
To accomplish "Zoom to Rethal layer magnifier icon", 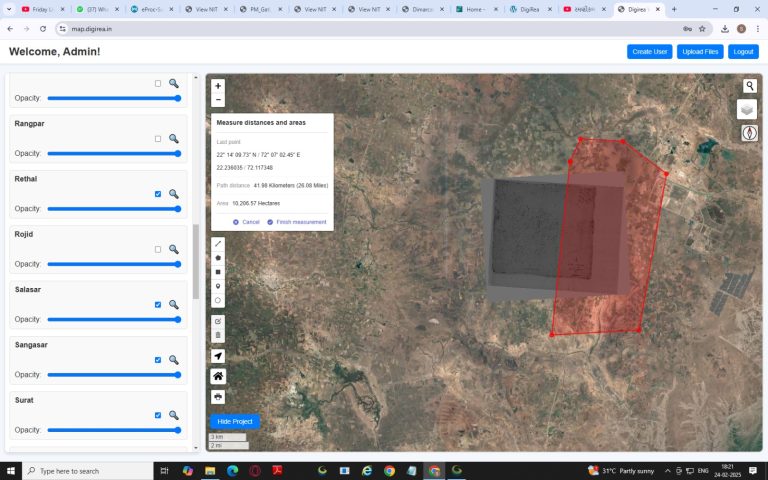I will click(x=173, y=194).
